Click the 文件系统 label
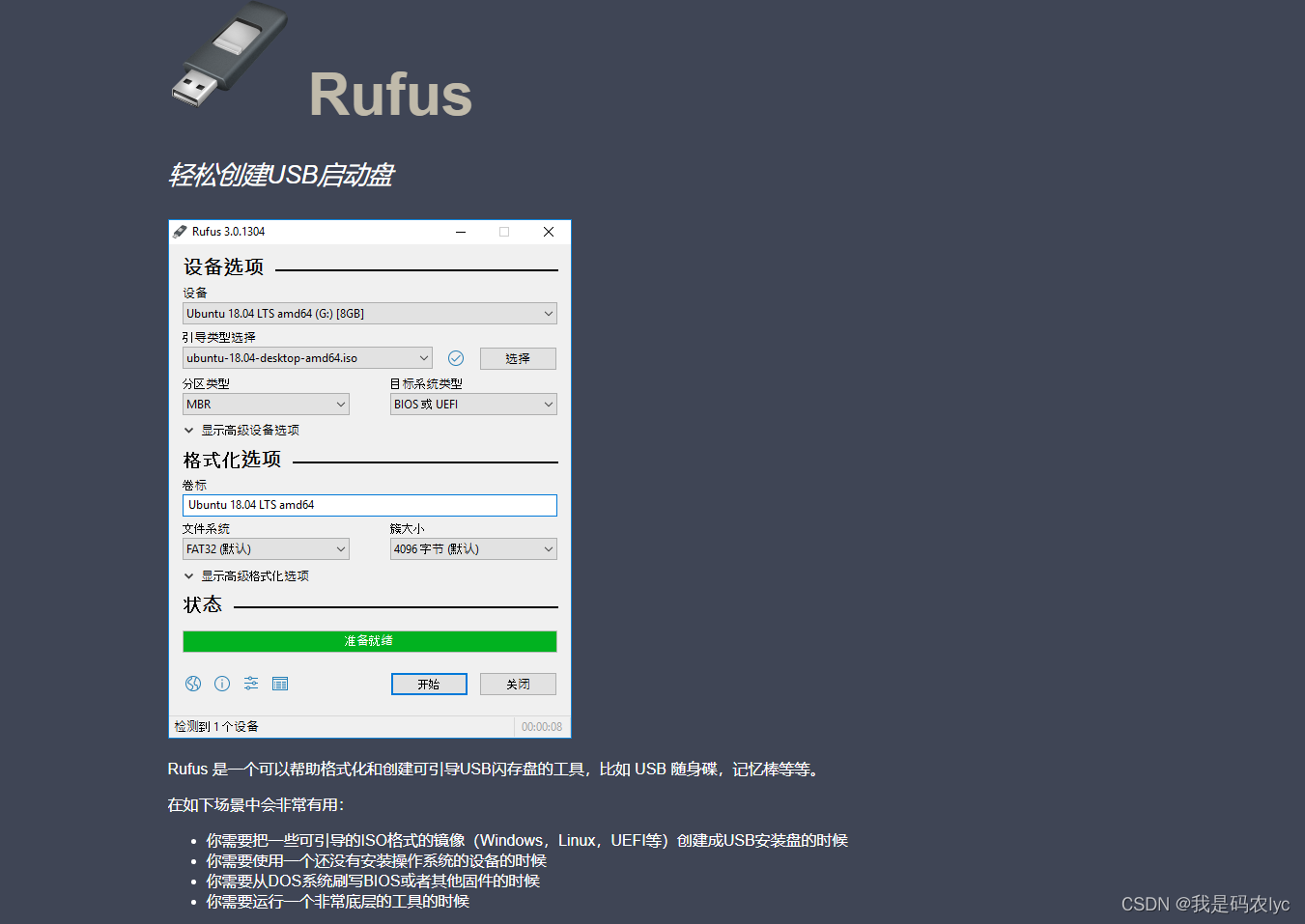The image size is (1305, 924). click(206, 528)
